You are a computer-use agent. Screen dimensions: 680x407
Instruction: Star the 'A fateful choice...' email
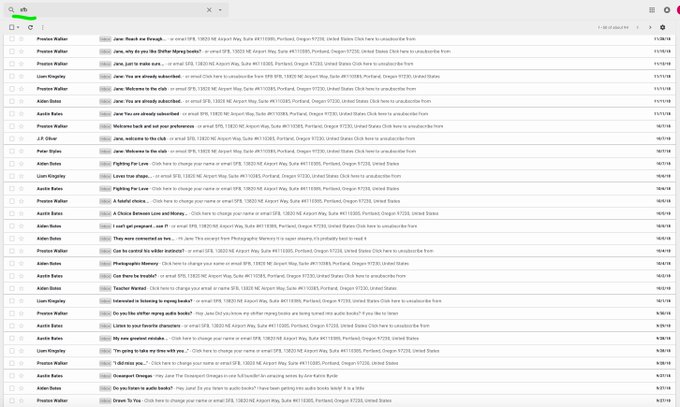[x=21, y=201]
